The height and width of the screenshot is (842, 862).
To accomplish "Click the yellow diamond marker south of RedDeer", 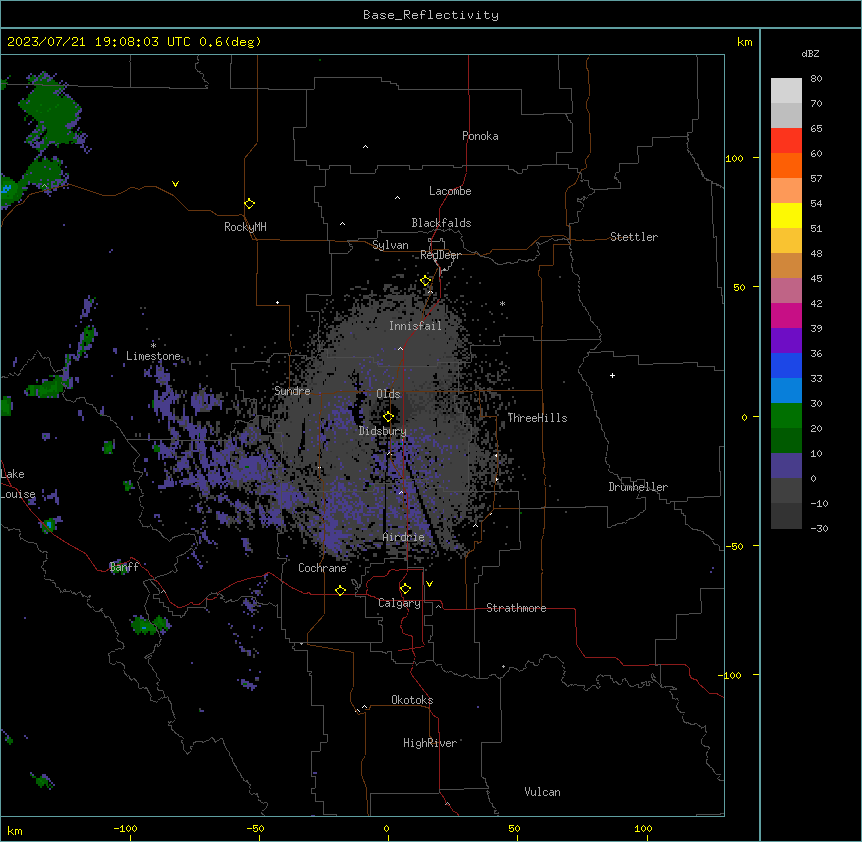I will coord(426,281).
